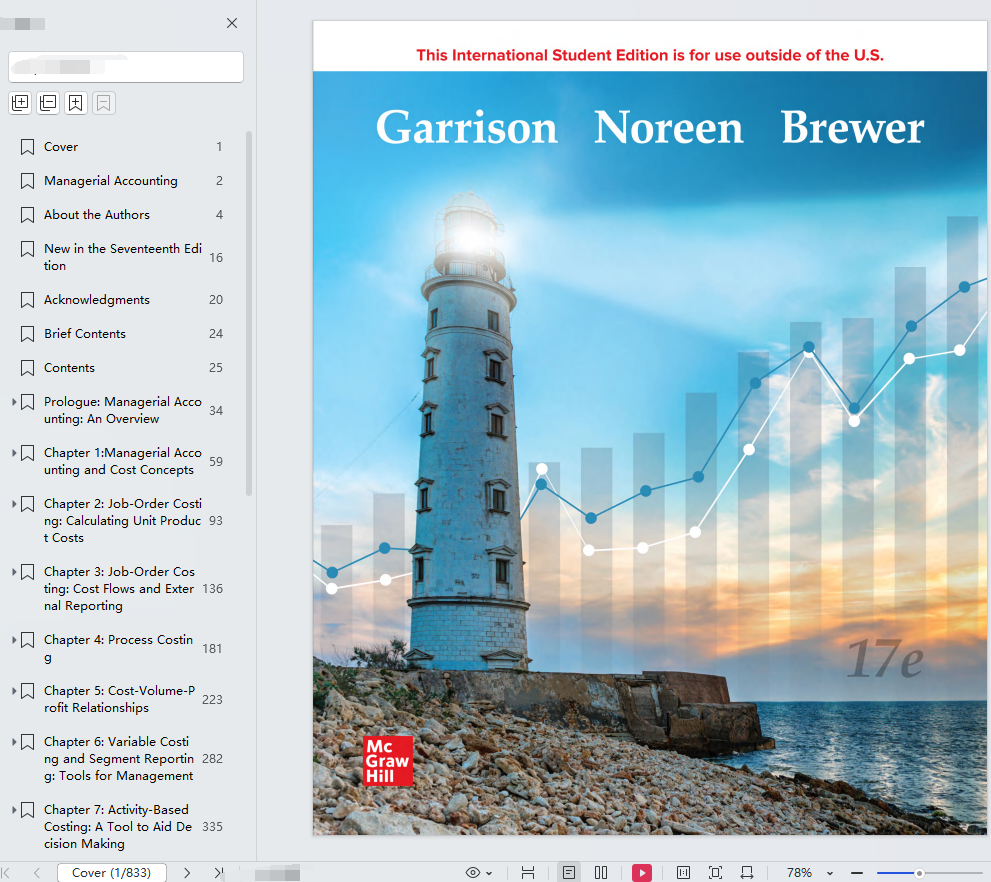This screenshot has width=991, height=882.
Task: Click the remove bookmark icon
Action: click(104, 103)
